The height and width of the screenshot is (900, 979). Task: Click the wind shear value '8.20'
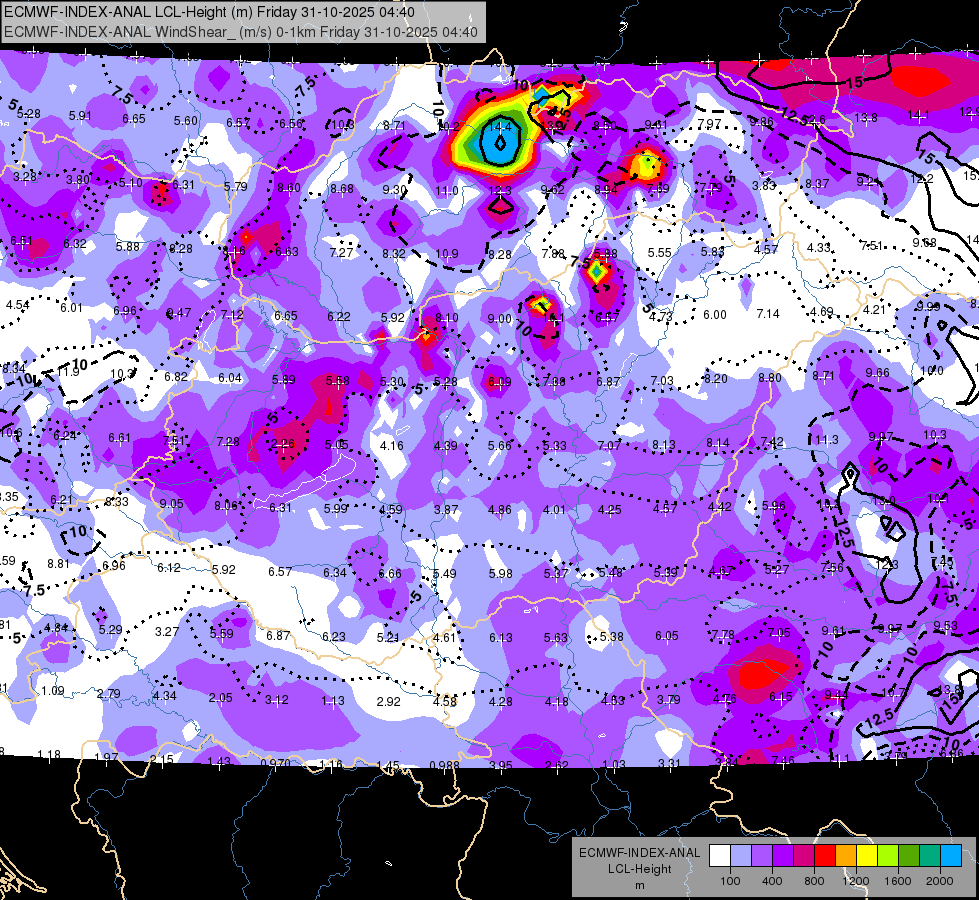[x=716, y=378]
